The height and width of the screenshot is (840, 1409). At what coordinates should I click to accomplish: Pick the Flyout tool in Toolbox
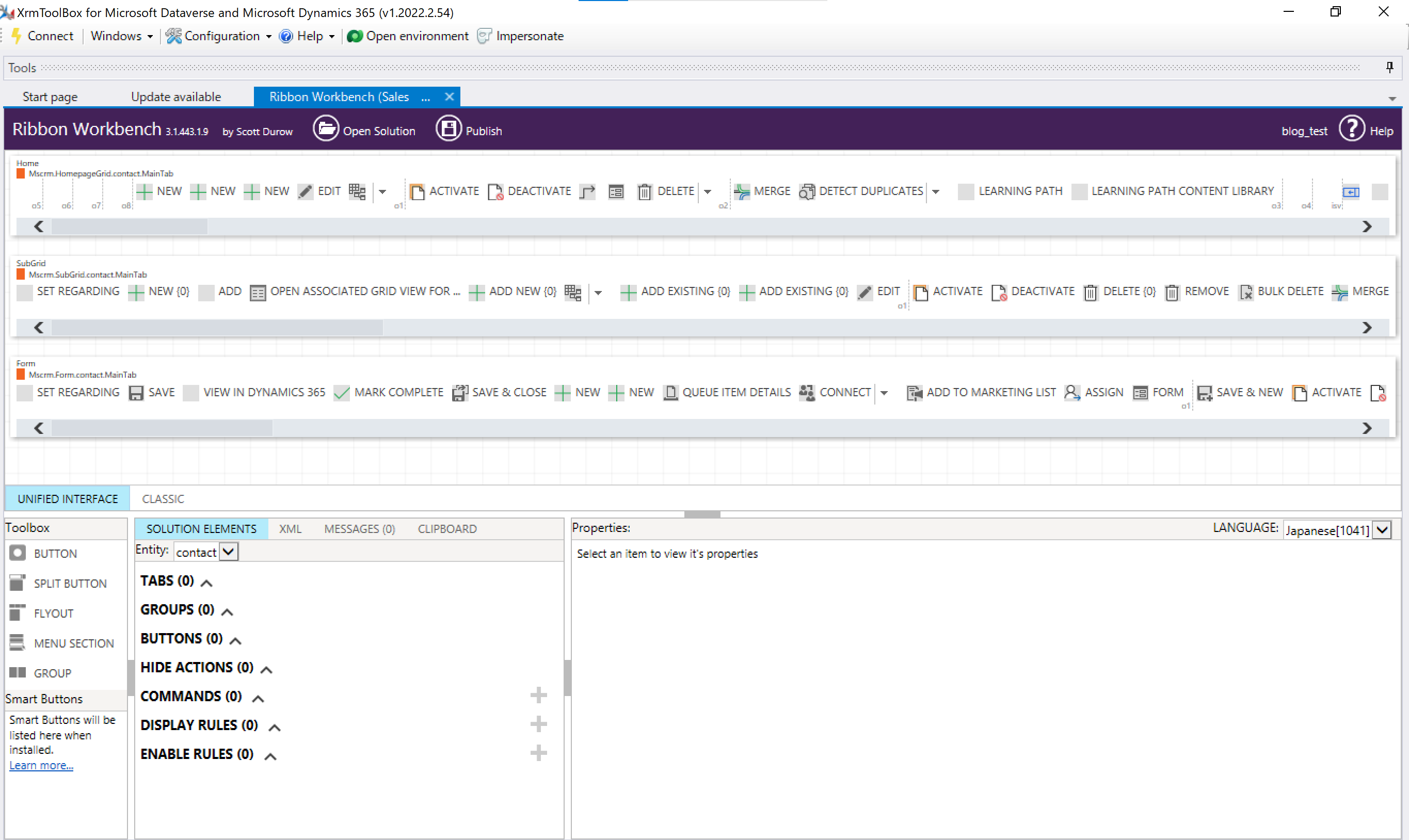(42, 613)
